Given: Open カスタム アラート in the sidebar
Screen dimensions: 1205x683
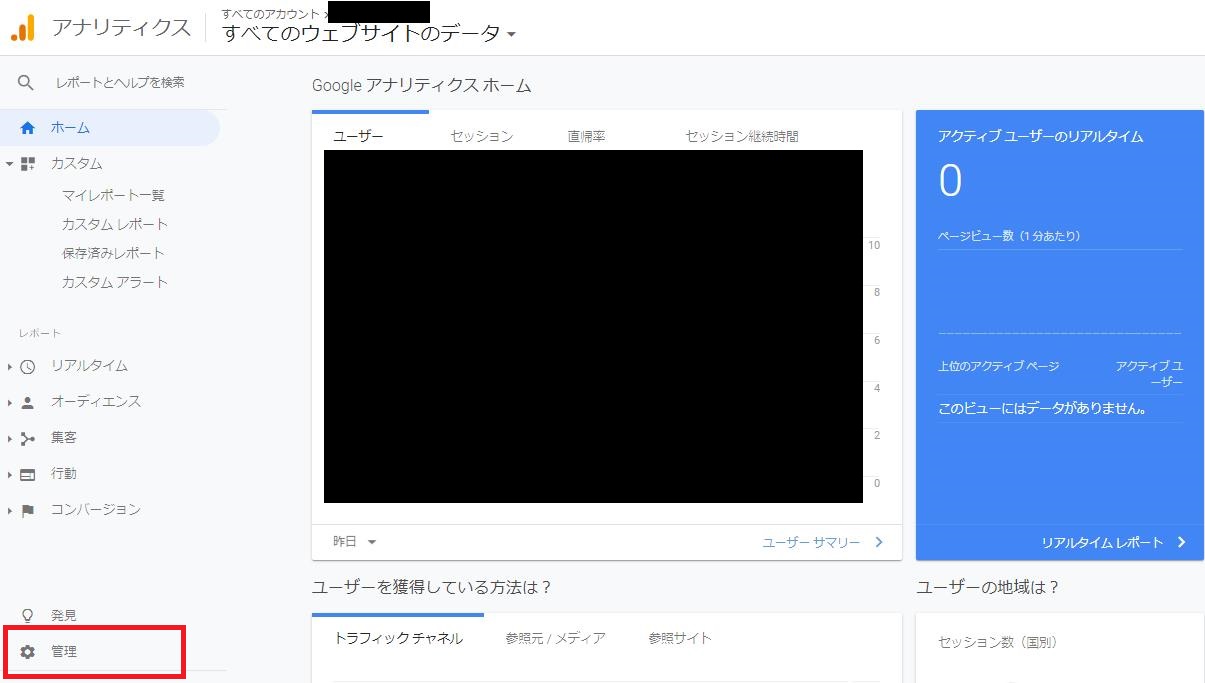Looking at the screenshot, I should [x=115, y=282].
